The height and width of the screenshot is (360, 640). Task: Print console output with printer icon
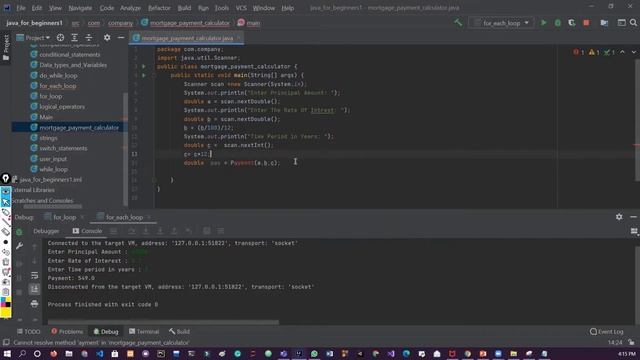click(34, 304)
